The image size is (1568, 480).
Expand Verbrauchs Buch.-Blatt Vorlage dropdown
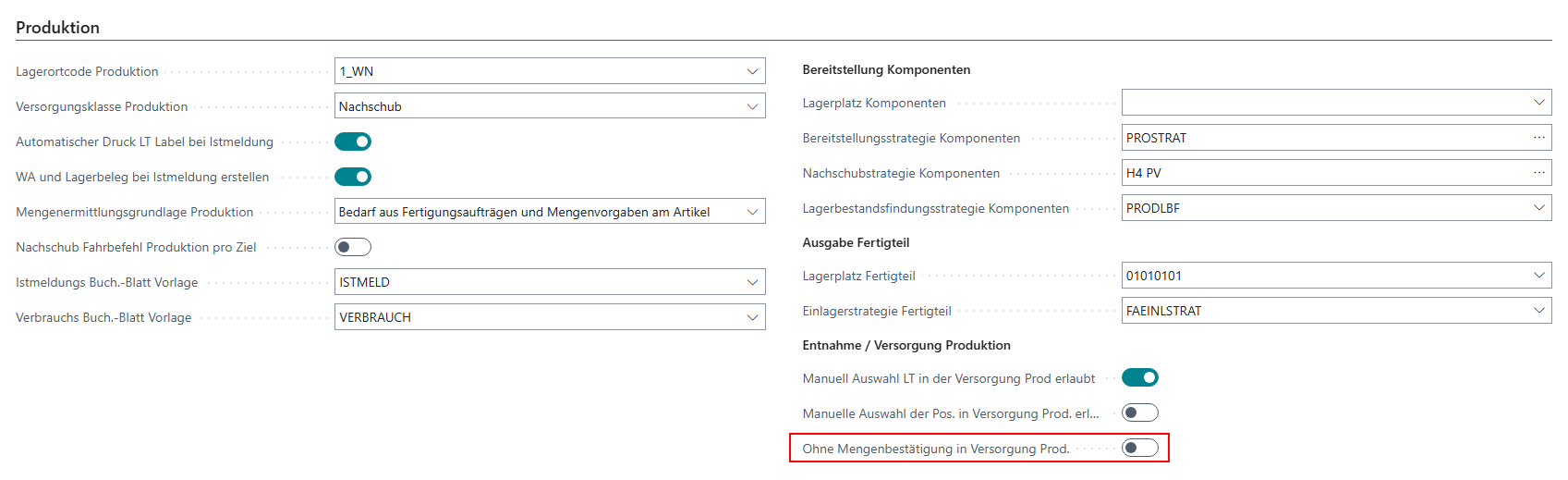[x=752, y=317]
